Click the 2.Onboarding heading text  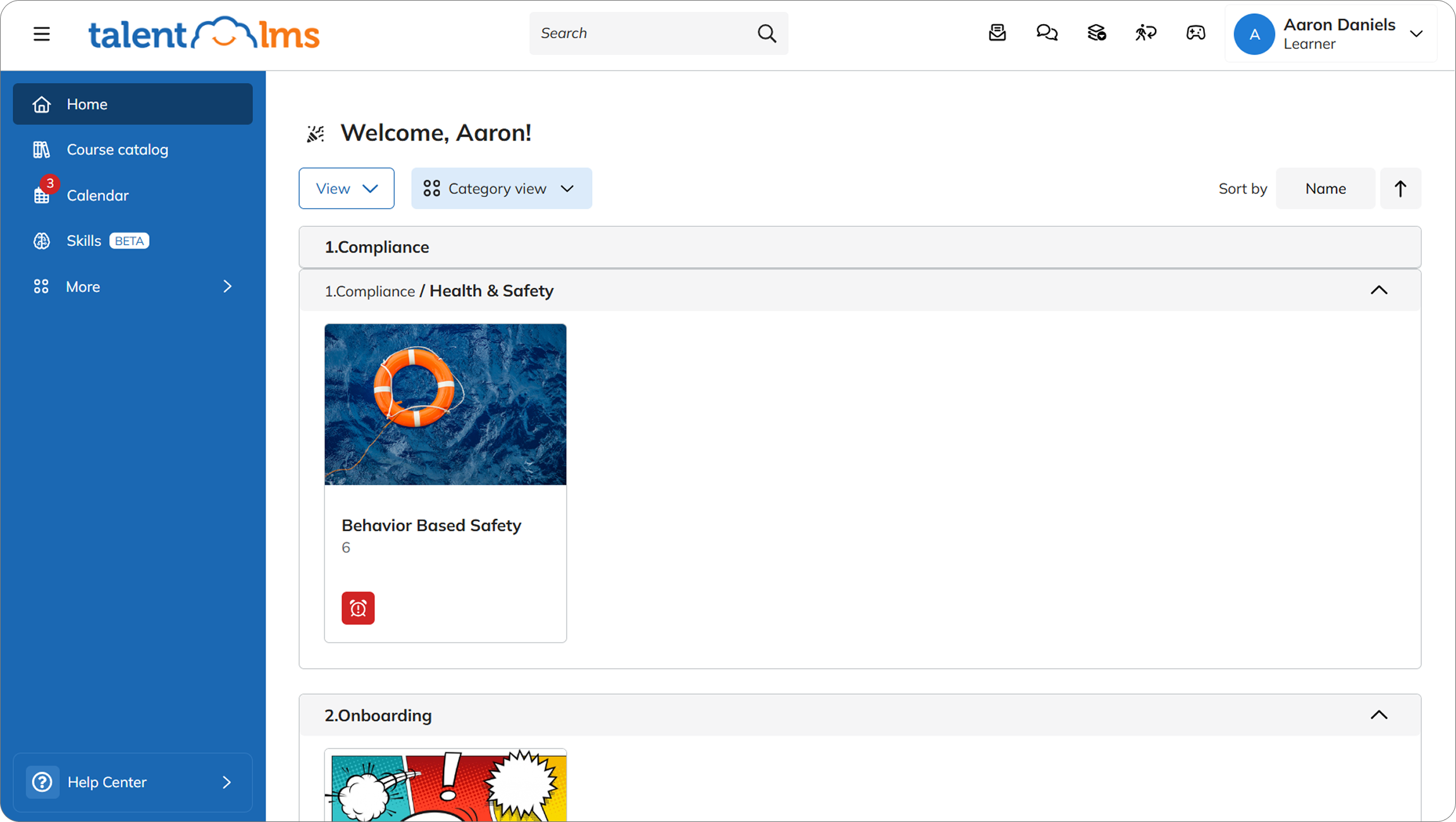[378, 715]
